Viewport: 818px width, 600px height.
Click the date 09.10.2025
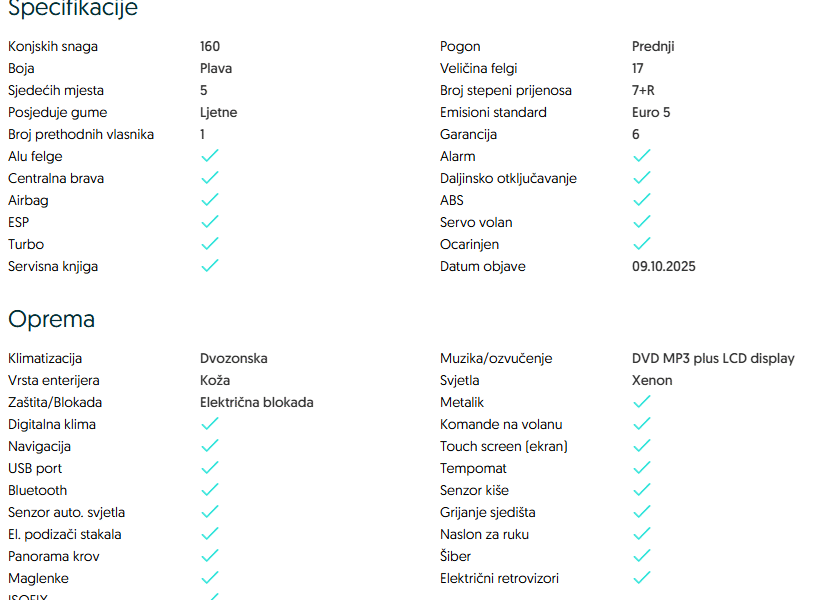pyautogui.click(x=664, y=266)
